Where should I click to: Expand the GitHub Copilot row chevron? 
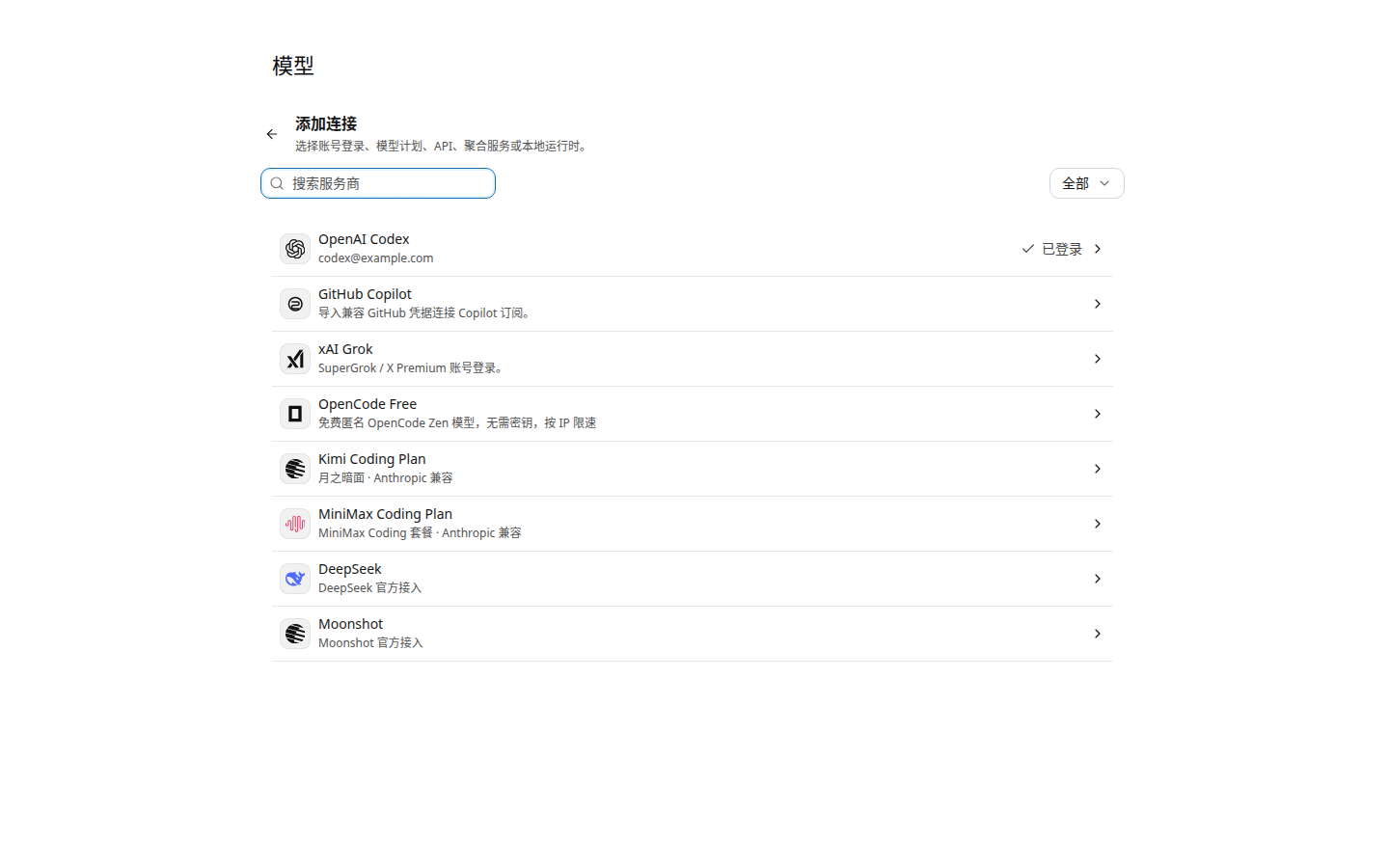[1098, 304]
